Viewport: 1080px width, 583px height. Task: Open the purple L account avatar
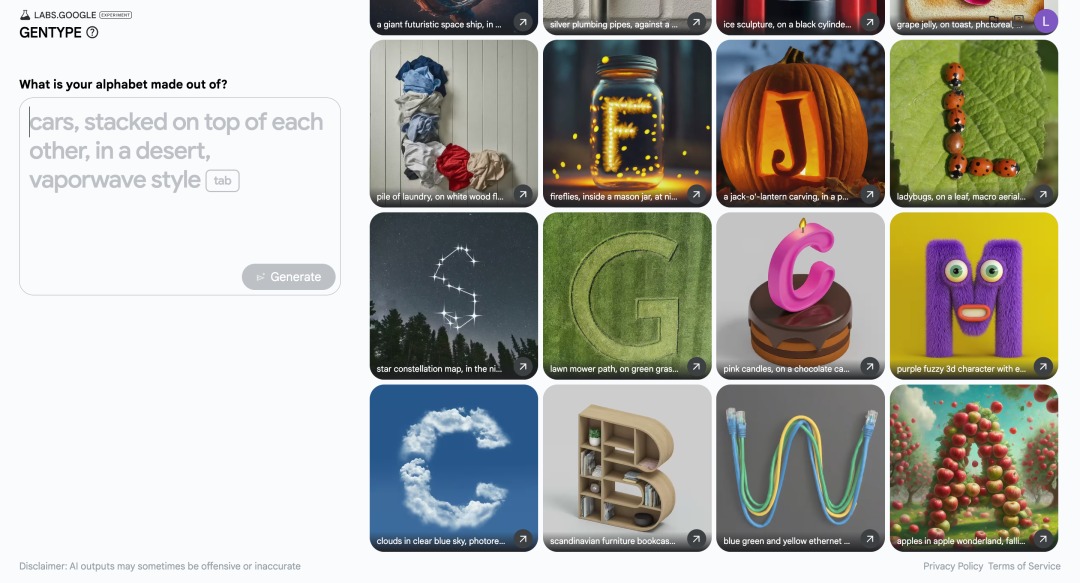(x=1046, y=21)
